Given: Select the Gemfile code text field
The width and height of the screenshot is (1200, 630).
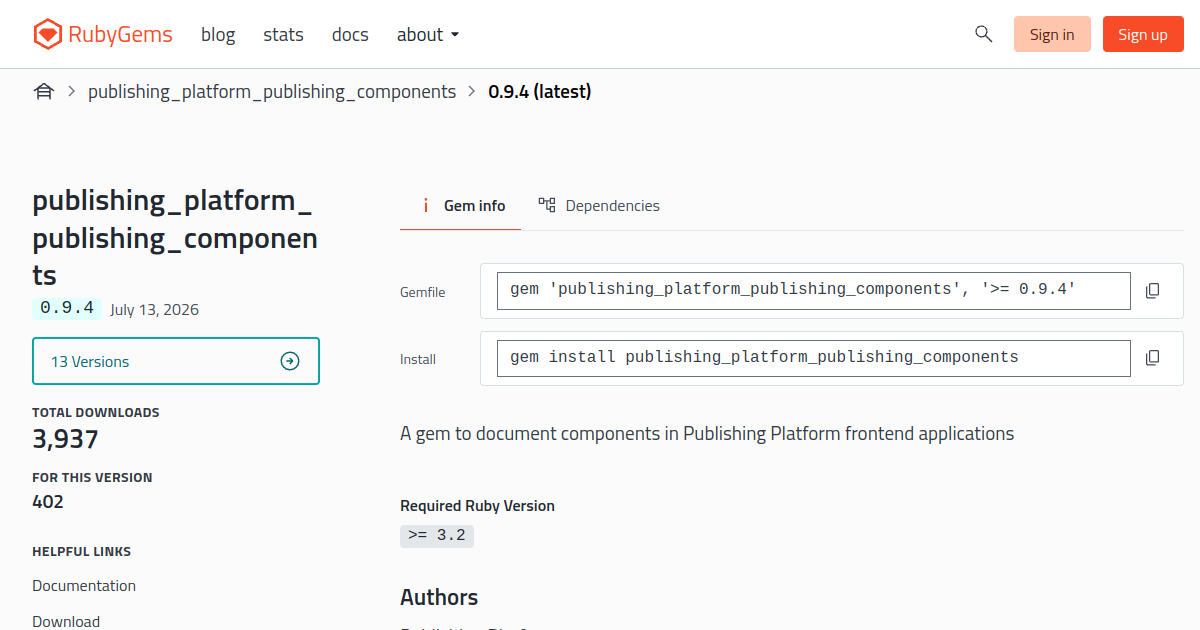Looking at the screenshot, I should tap(814, 290).
